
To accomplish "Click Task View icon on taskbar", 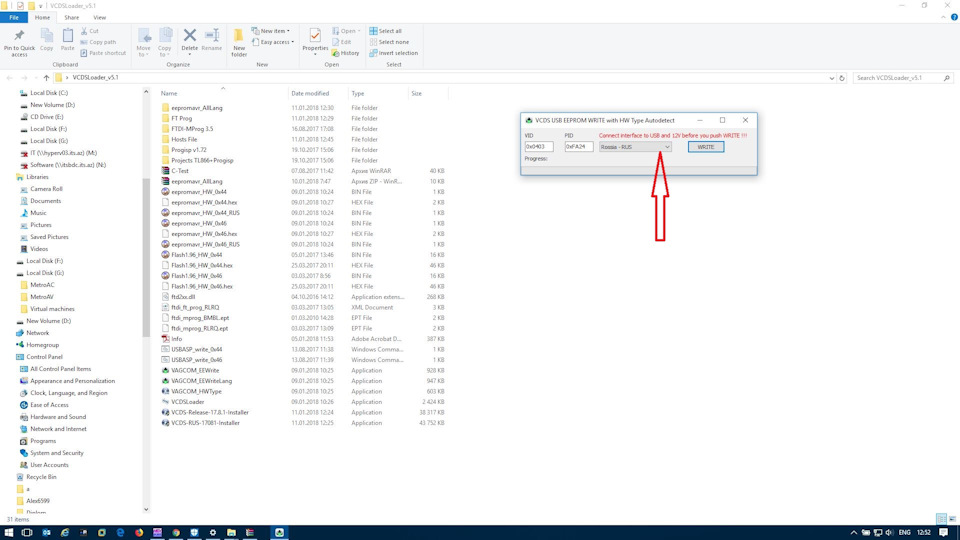I will pos(27,533).
